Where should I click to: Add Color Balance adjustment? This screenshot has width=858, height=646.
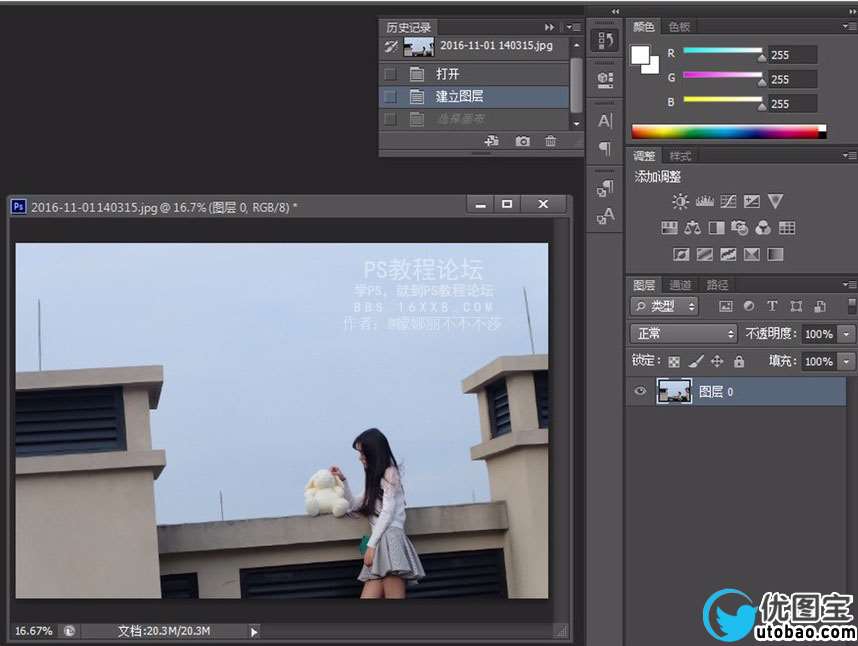[x=693, y=228]
